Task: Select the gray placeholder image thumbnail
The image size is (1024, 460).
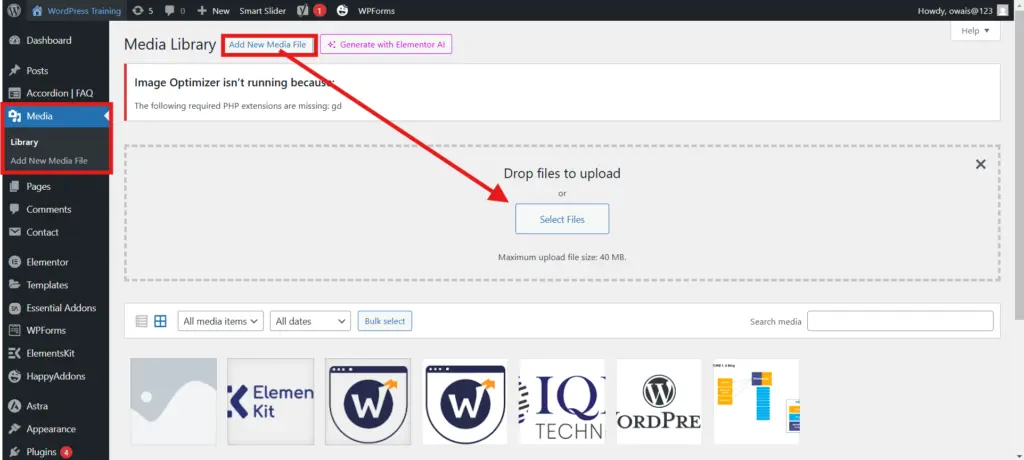Action: (174, 401)
